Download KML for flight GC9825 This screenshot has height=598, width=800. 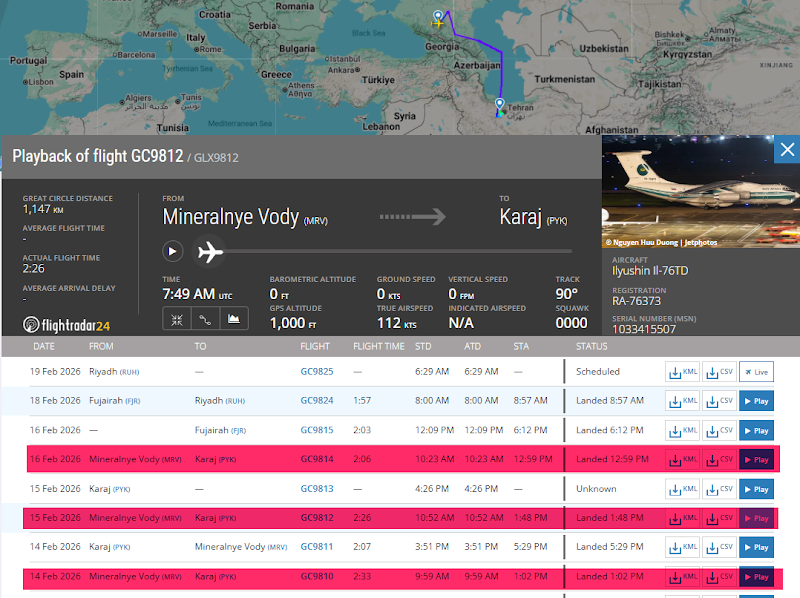tap(684, 372)
